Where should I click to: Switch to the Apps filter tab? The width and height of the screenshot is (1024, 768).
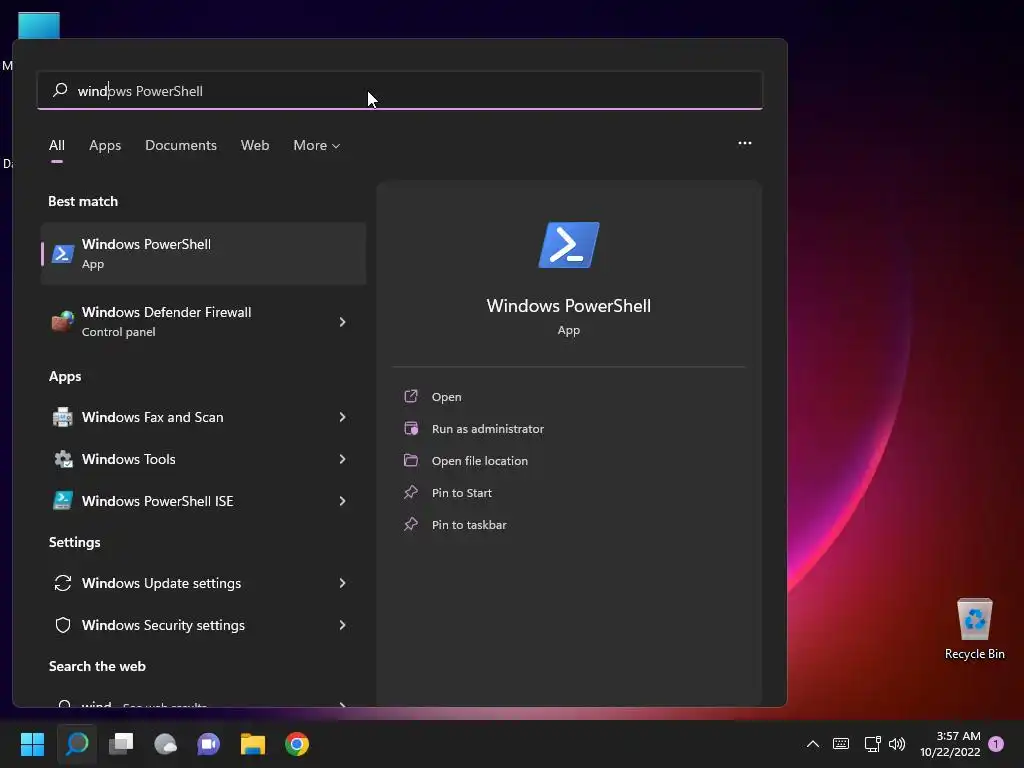[x=105, y=145]
